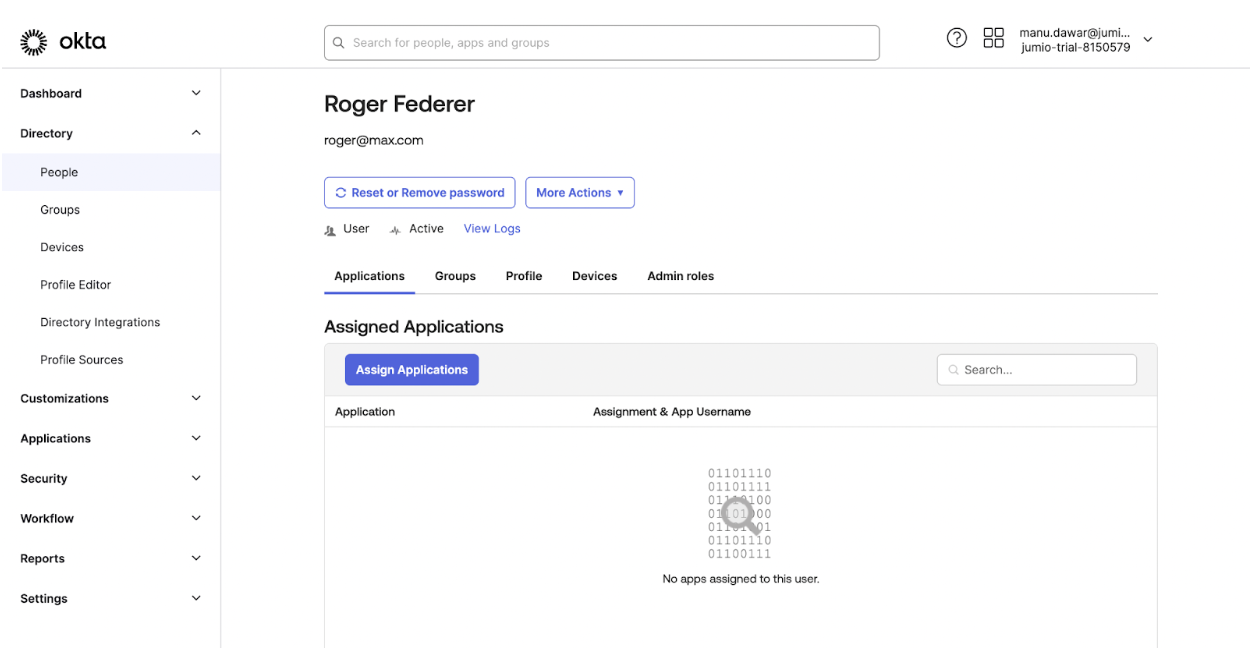Open Profile Editor in the sidebar

click(x=76, y=285)
